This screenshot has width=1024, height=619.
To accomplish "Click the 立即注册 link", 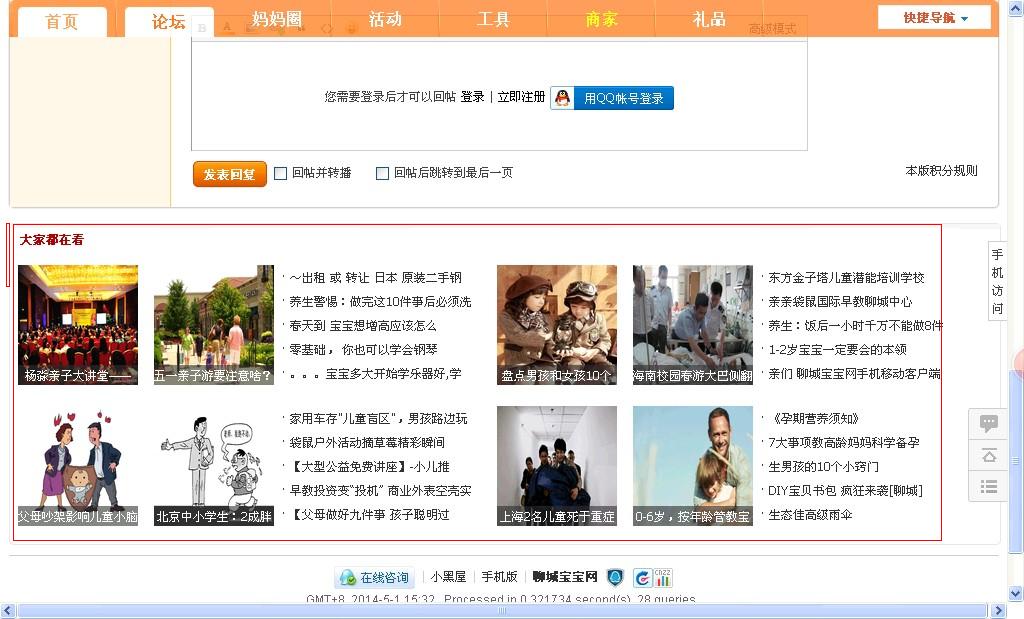I will pos(521,97).
